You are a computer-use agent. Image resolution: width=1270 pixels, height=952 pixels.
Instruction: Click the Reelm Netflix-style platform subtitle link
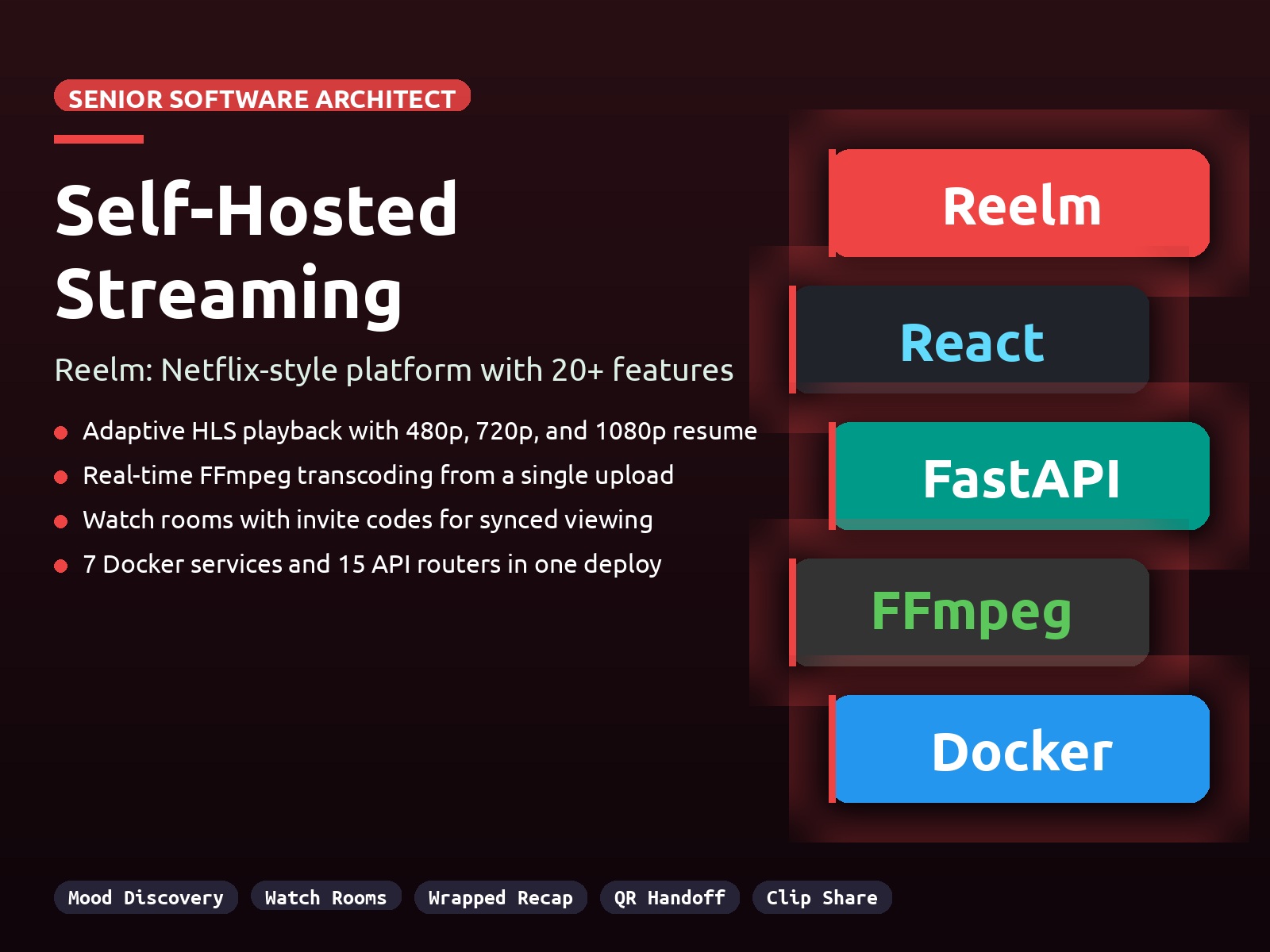click(394, 369)
